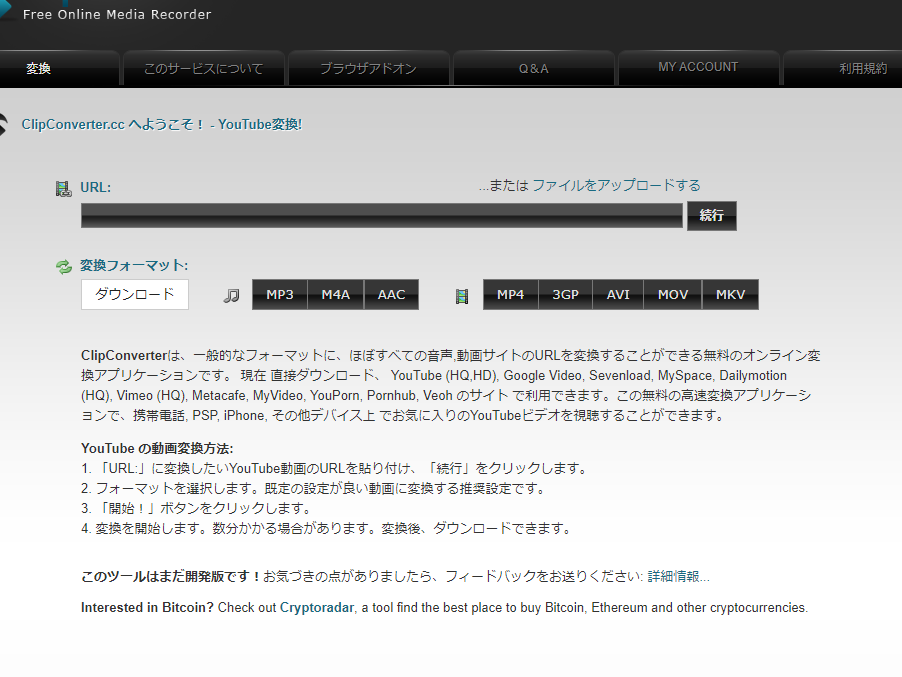Click into the URL input field
Screen dimensions: 902x677
381,215
